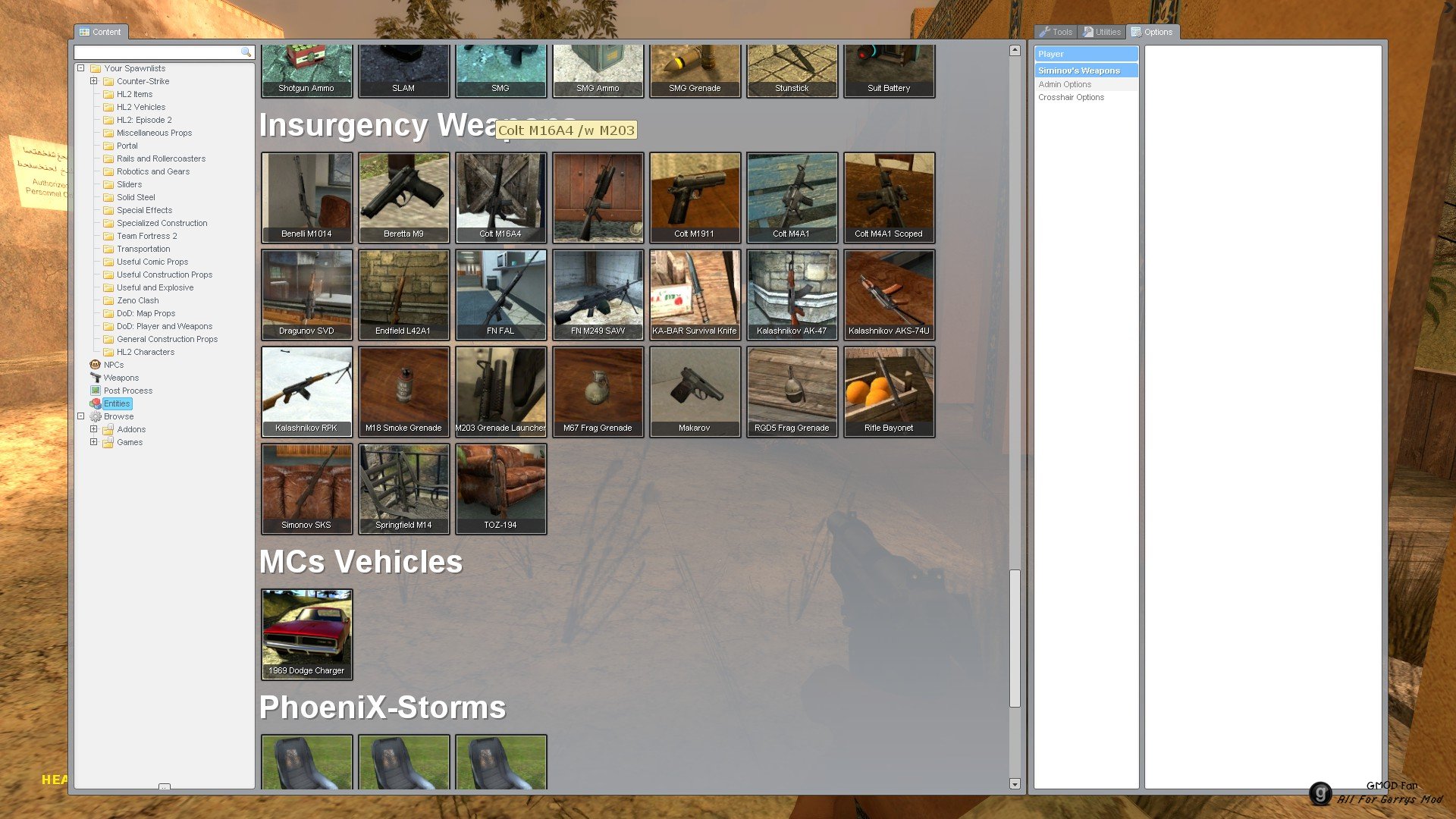This screenshot has width=1456, height=819.
Task: Click the scroll up arrow
Action: [x=1015, y=50]
